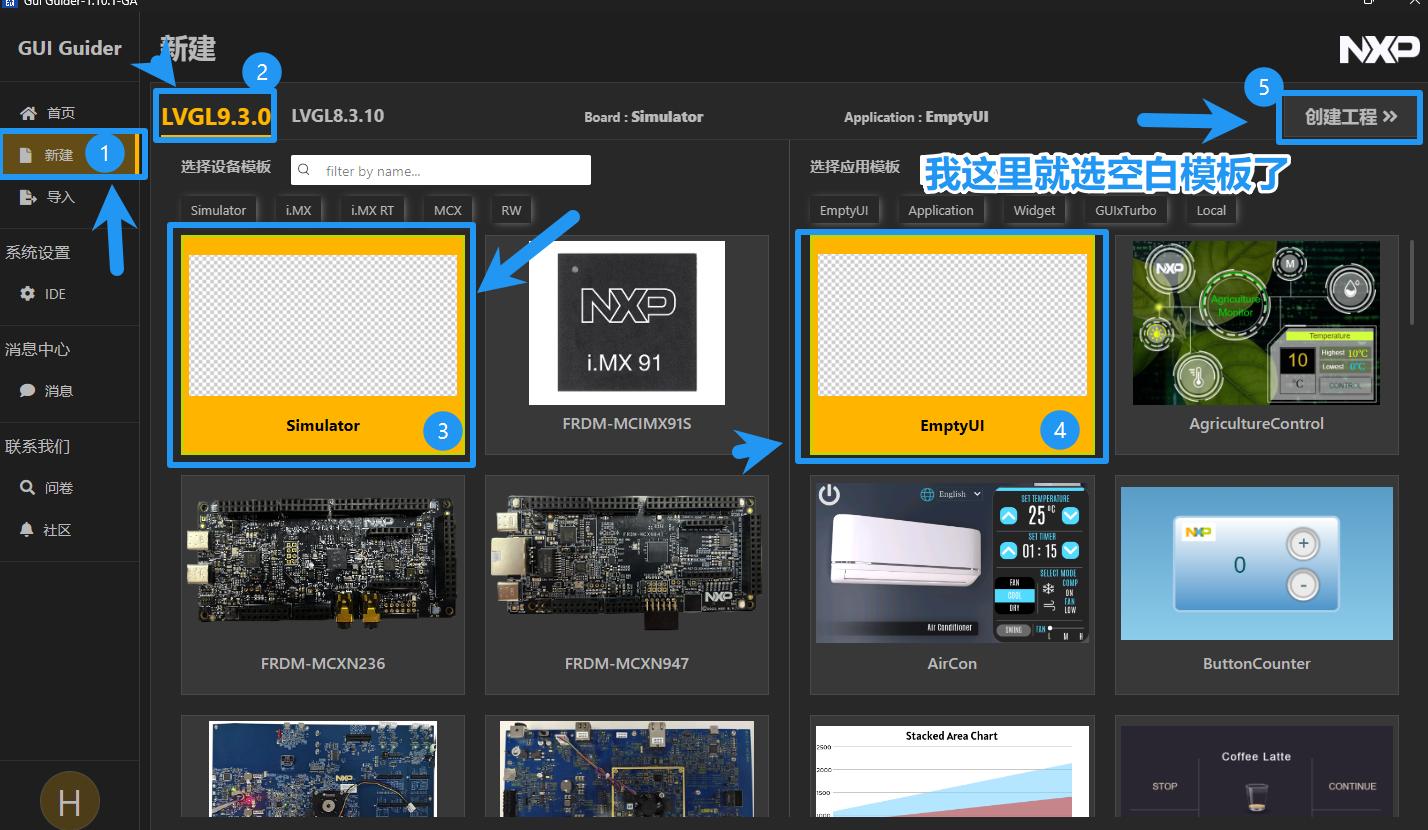Select the FRDM-MCXN947 board card
The image size is (1428, 830).
point(627,585)
